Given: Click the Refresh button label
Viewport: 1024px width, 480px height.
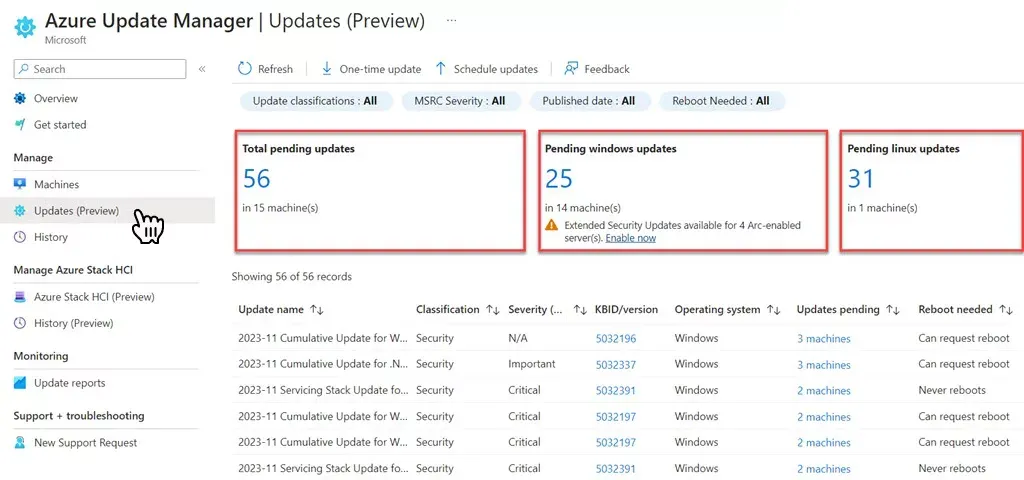Looking at the screenshot, I should (x=275, y=69).
